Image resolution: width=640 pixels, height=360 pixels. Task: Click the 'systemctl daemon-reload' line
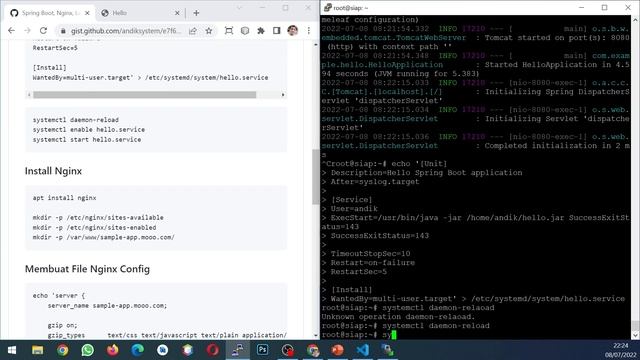(x=76, y=120)
